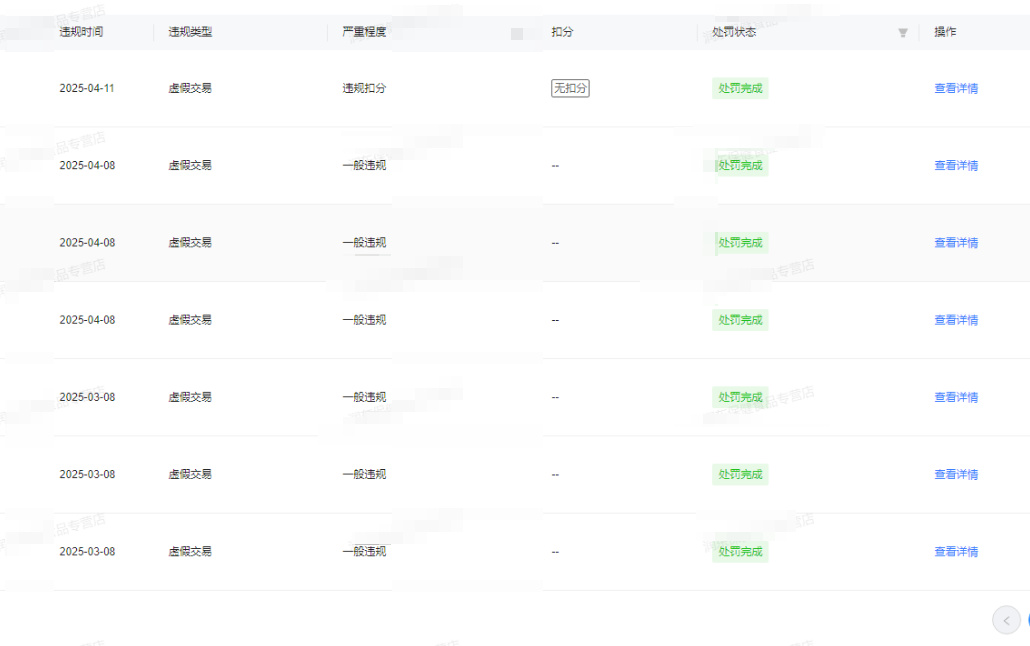Click the 处罚完成 tag on the last row
1030x646 pixels.
740,551
